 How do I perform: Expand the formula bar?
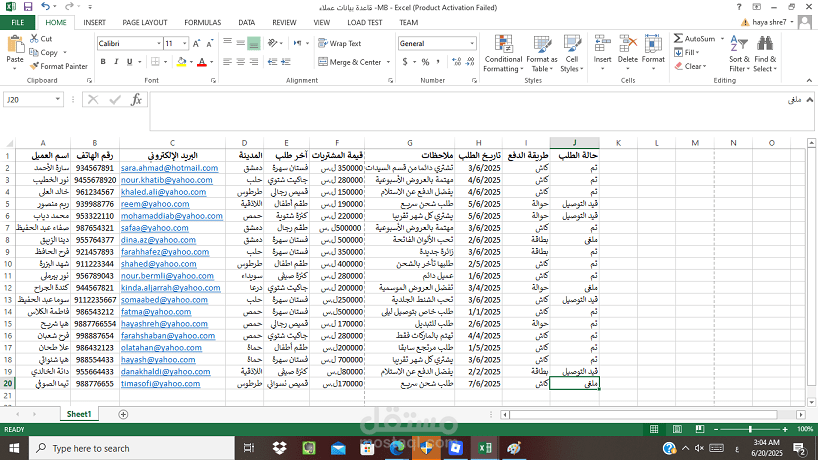coord(810,100)
